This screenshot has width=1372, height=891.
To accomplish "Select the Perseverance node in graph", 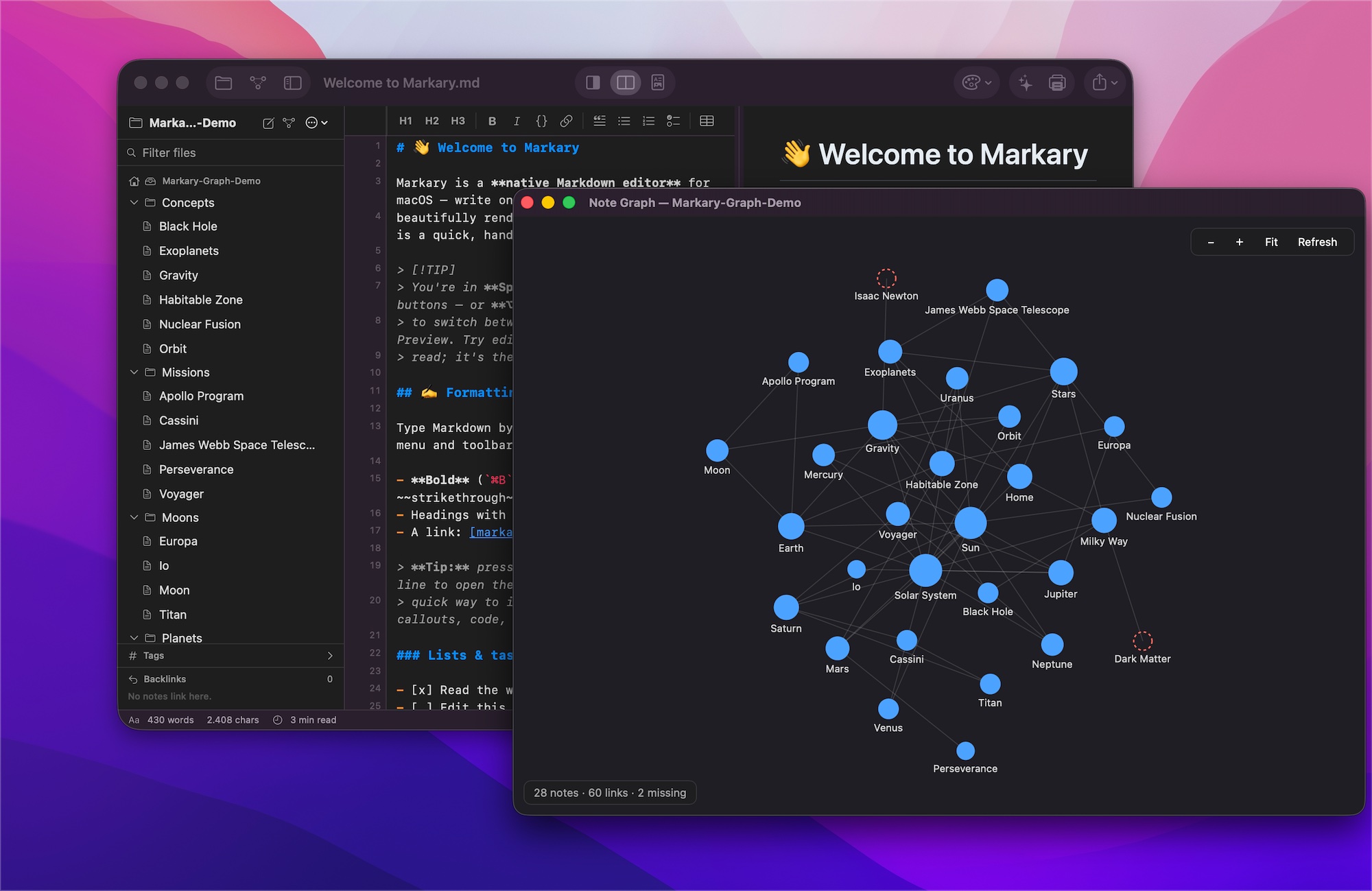I will (x=965, y=751).
